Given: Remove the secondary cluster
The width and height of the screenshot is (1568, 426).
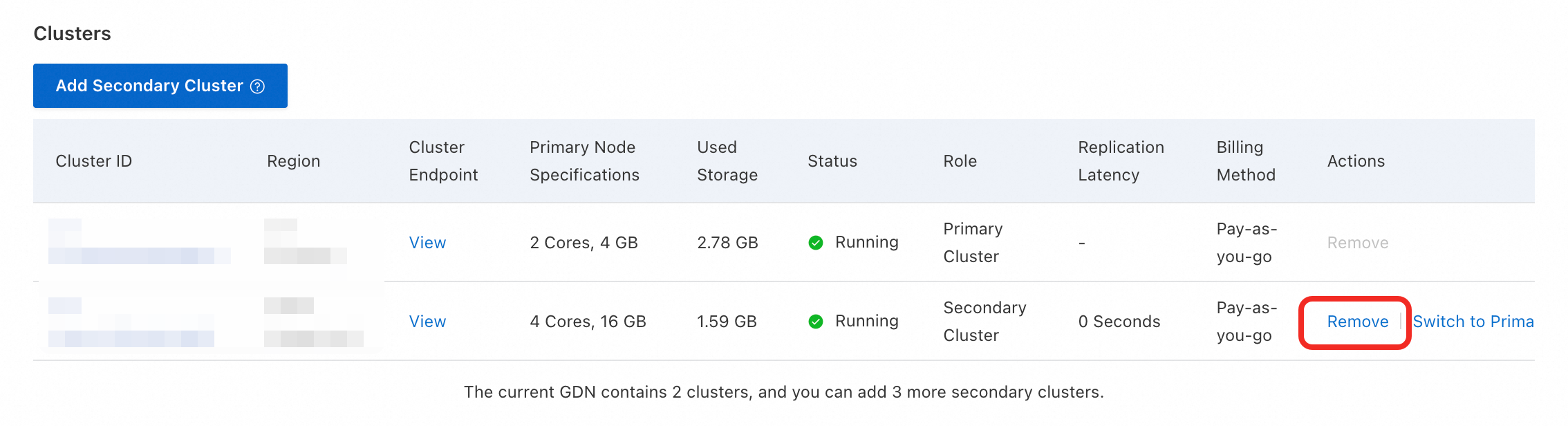Looking at the screenshot, I should point(1357,322).
